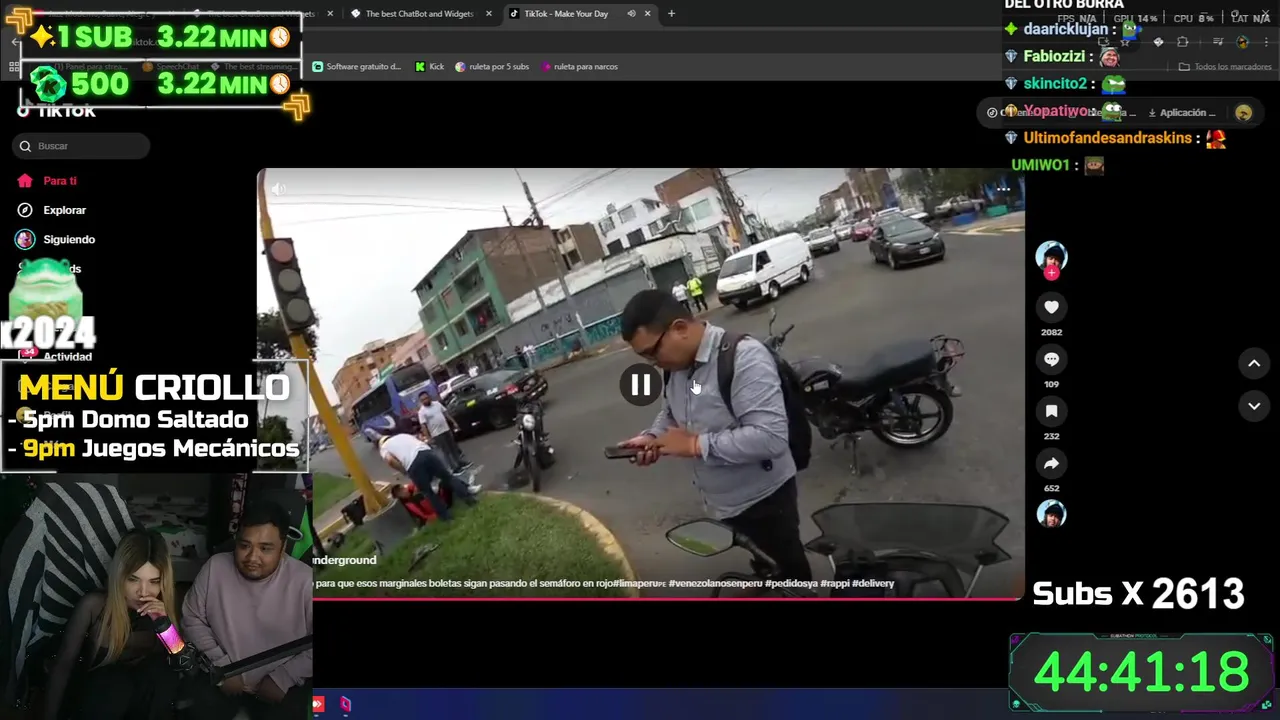Screen dimensions: 1280x720
Task: Open the video's three-dot options menu
Action: tap(1003, 188)
